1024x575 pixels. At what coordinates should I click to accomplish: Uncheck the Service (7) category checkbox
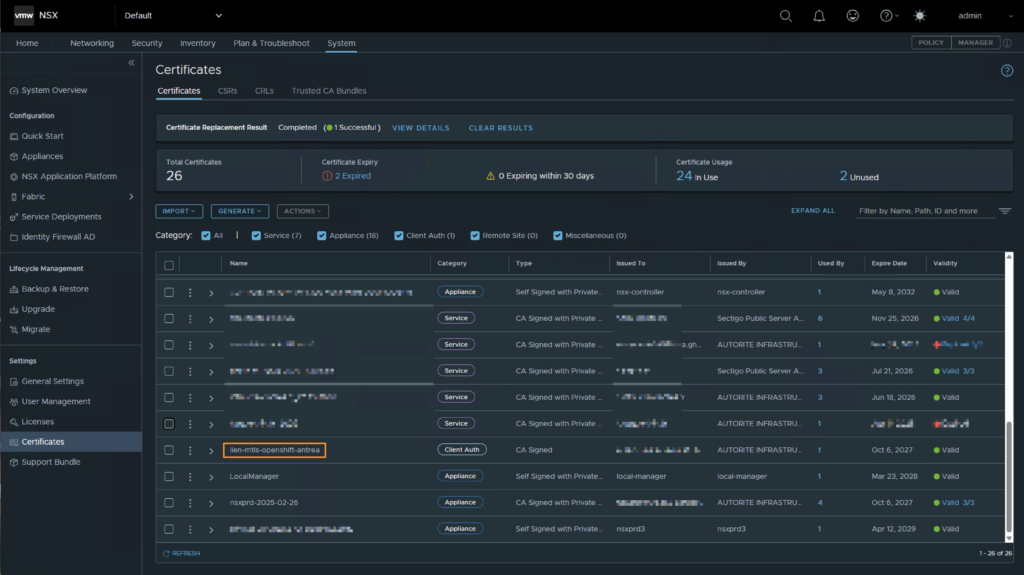click(x=256, y=236)
